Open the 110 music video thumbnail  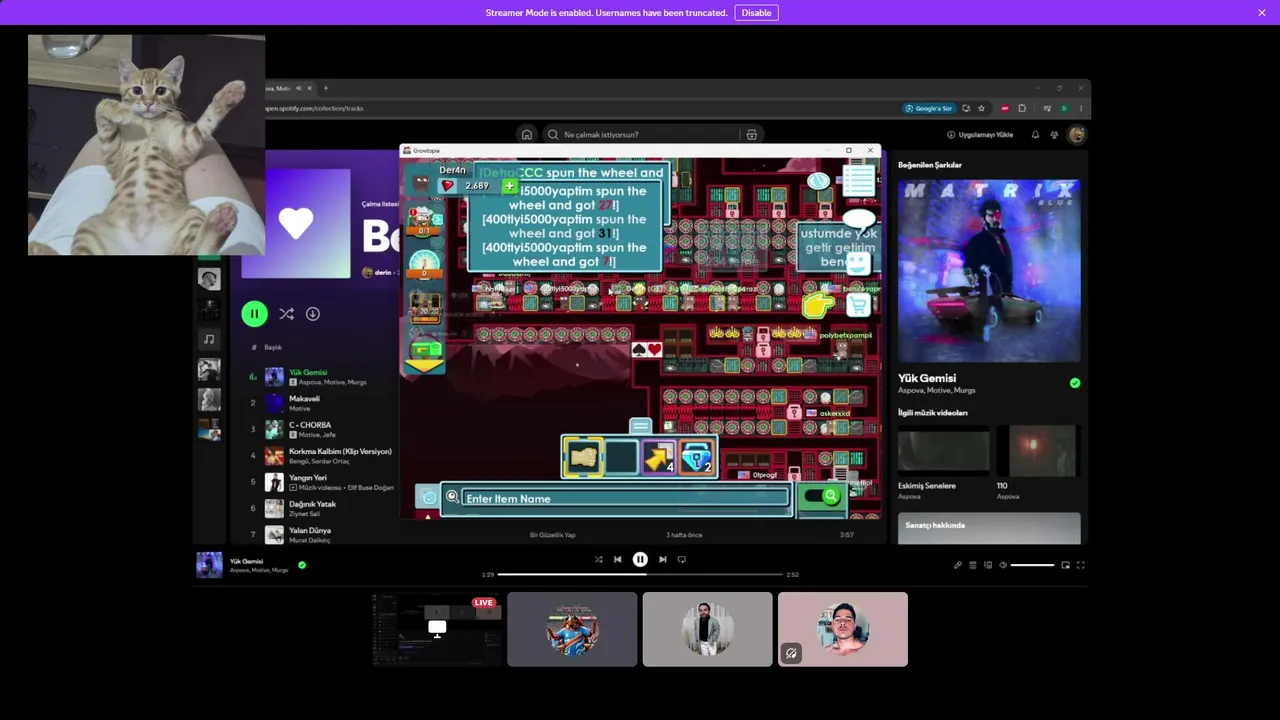tap(1038, 451)
